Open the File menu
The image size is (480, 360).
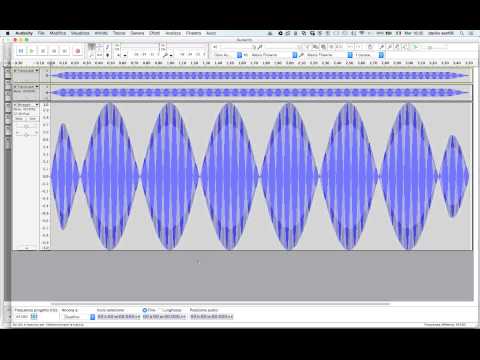pos(41,33)
